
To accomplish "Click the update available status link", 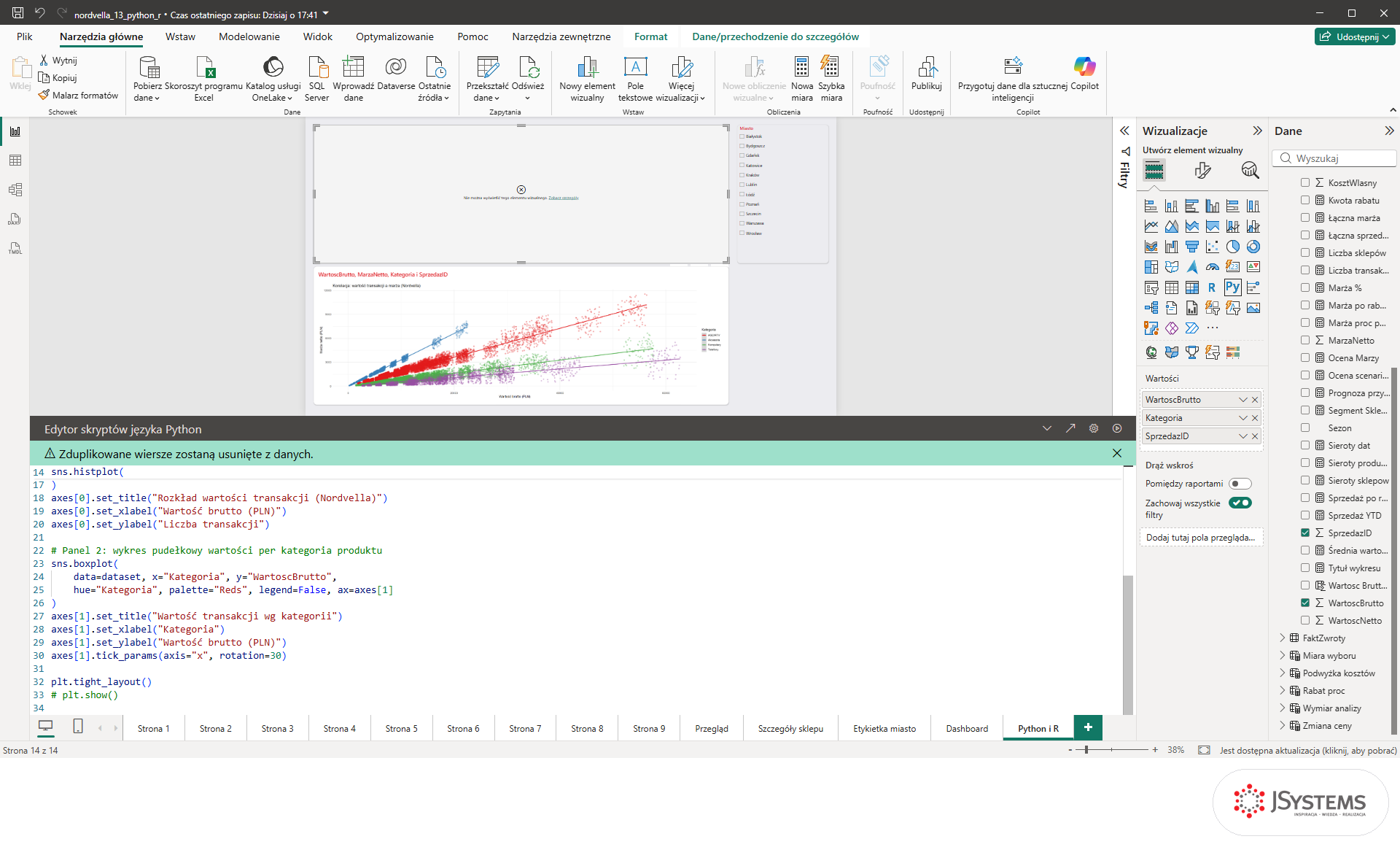I will pos(1308,750).
